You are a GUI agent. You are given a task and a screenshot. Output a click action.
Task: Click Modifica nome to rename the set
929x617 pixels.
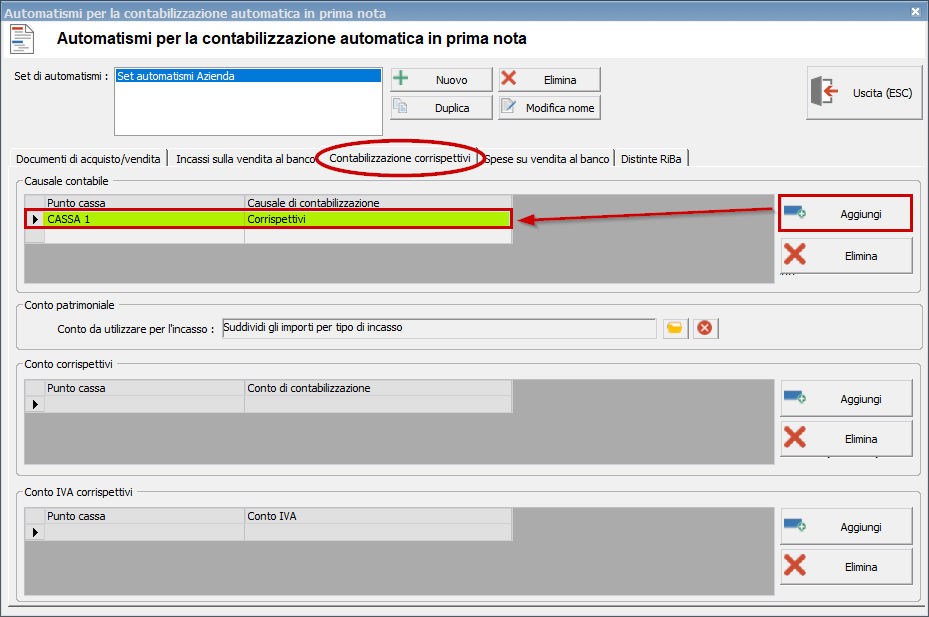pos(549,108)
